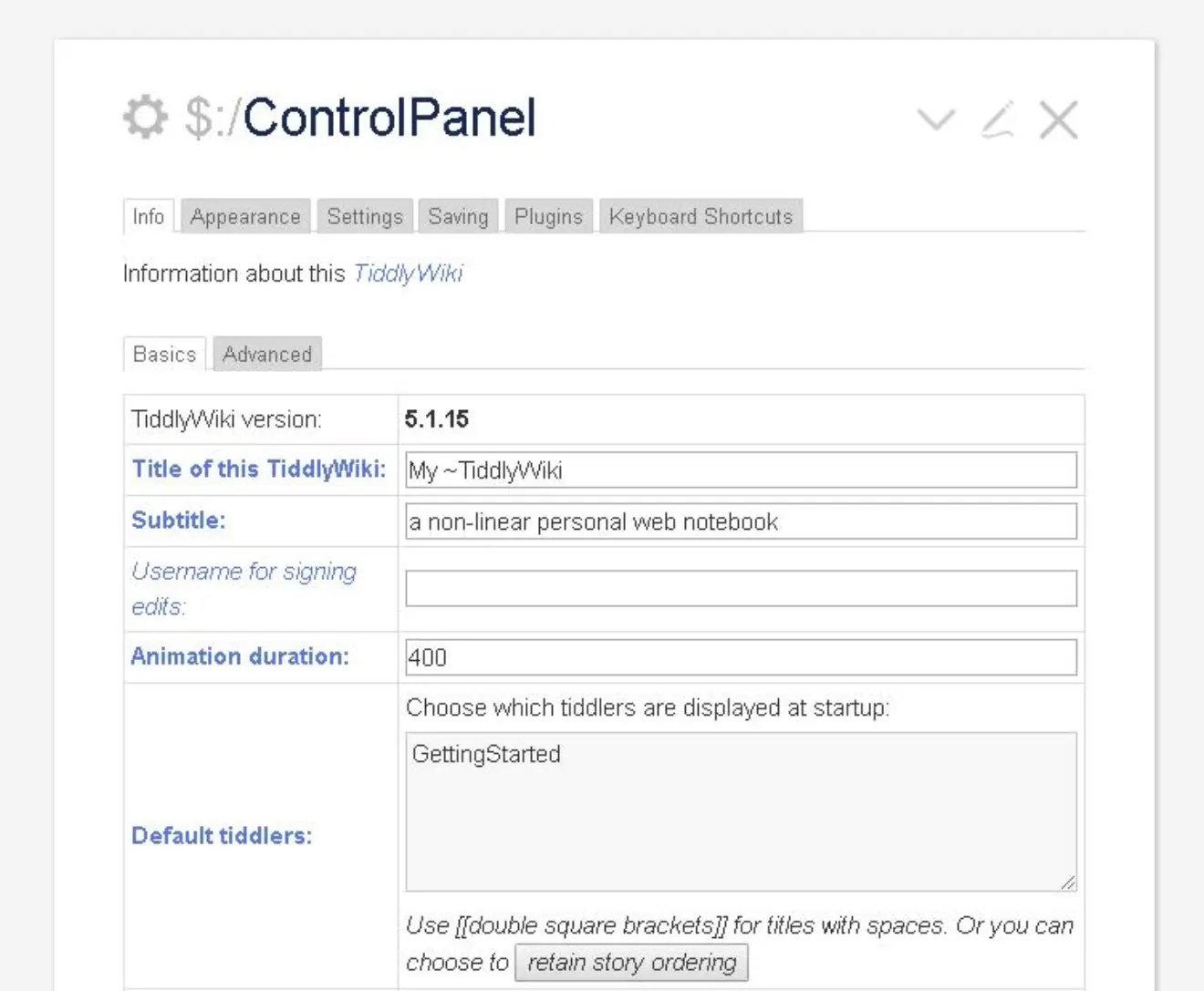Image resolution: width=1204 pixels, height=991 pixels.
Task: Go to the Saving tab
Action: coord(458,217)
